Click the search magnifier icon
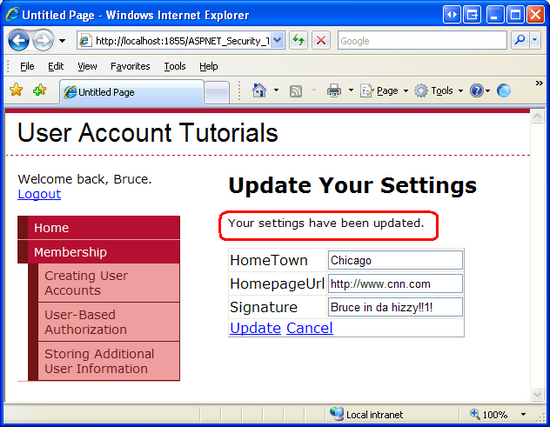 click(x=520, y=41)
